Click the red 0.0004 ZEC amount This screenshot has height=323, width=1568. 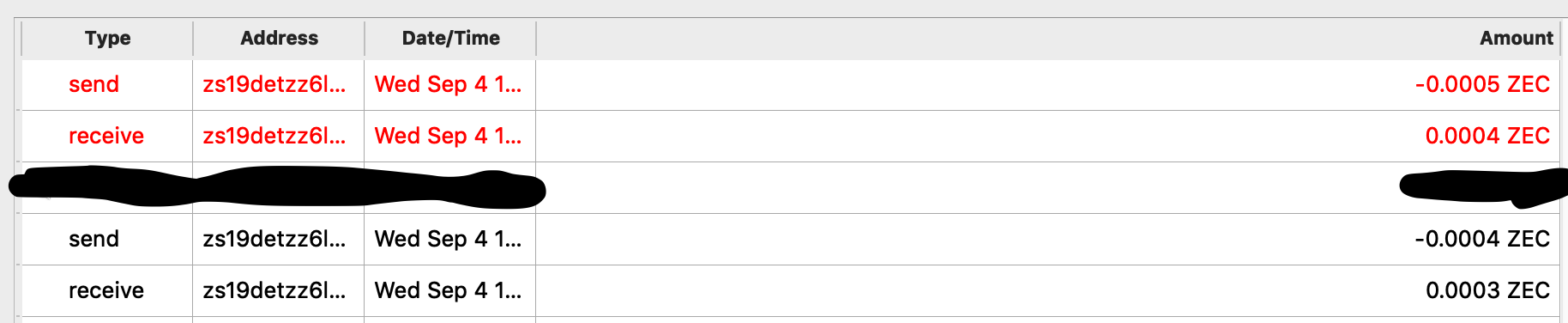click(x=1487, y=136)
